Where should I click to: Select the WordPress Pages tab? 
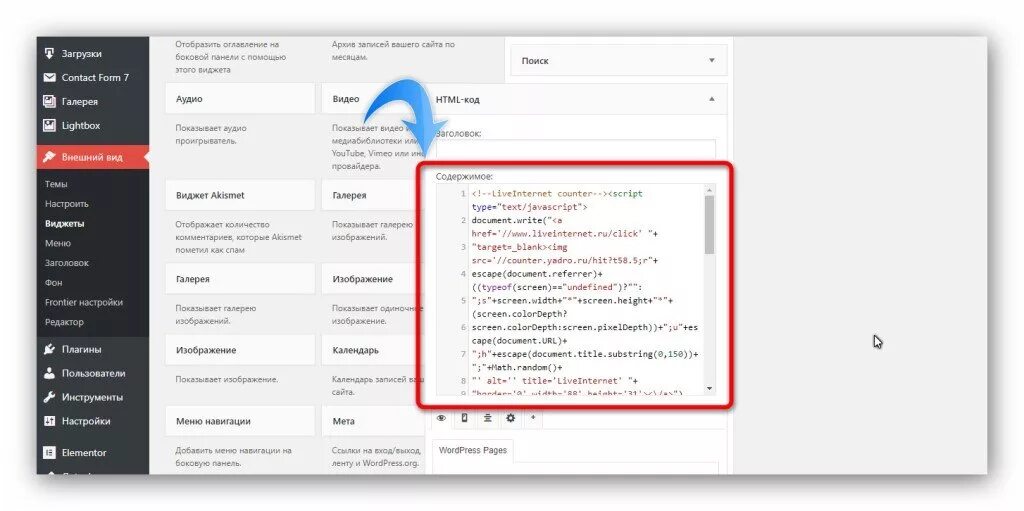click(x=473, y=450)
